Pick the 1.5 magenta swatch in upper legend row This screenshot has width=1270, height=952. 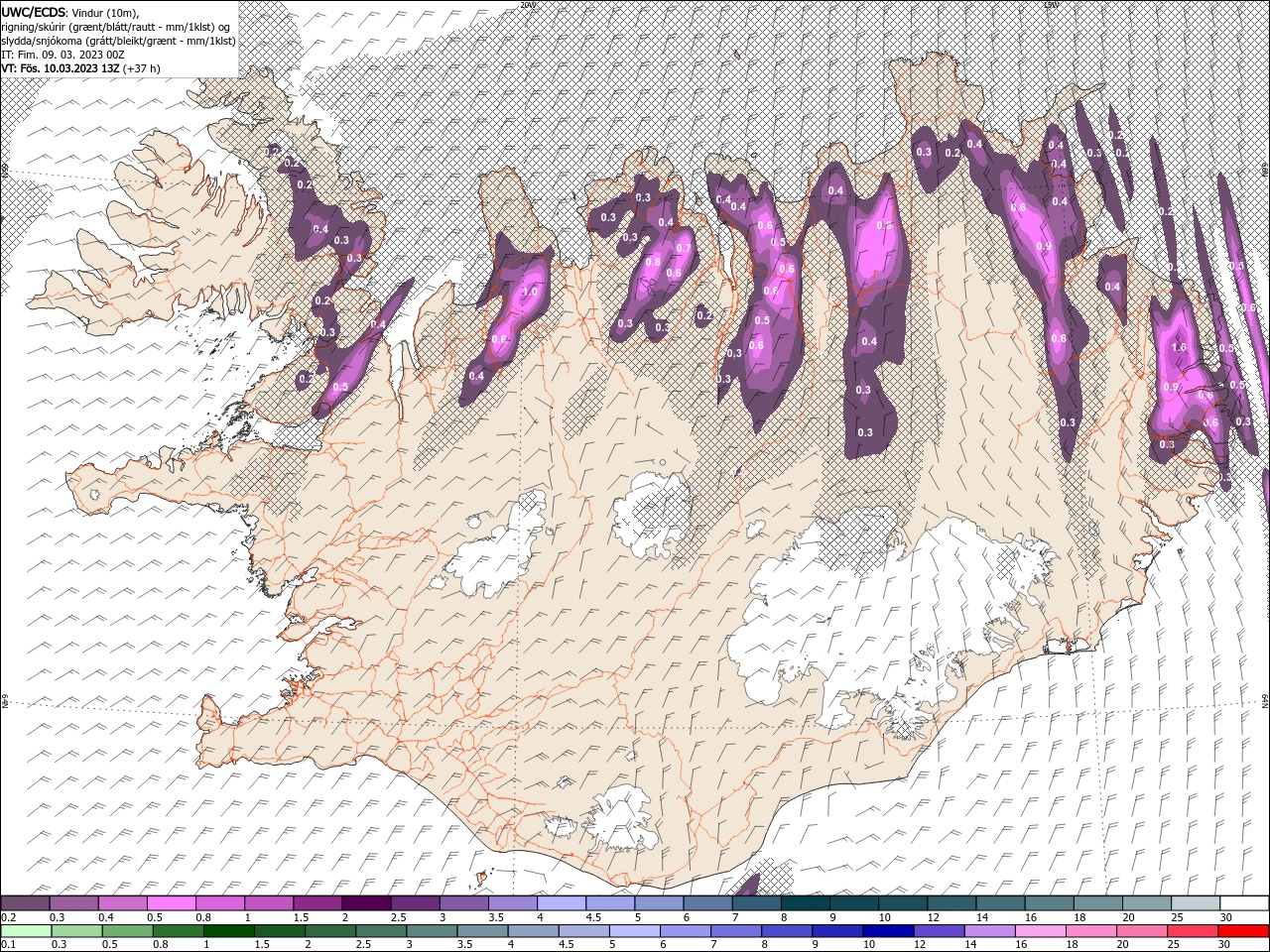[318, 903]
